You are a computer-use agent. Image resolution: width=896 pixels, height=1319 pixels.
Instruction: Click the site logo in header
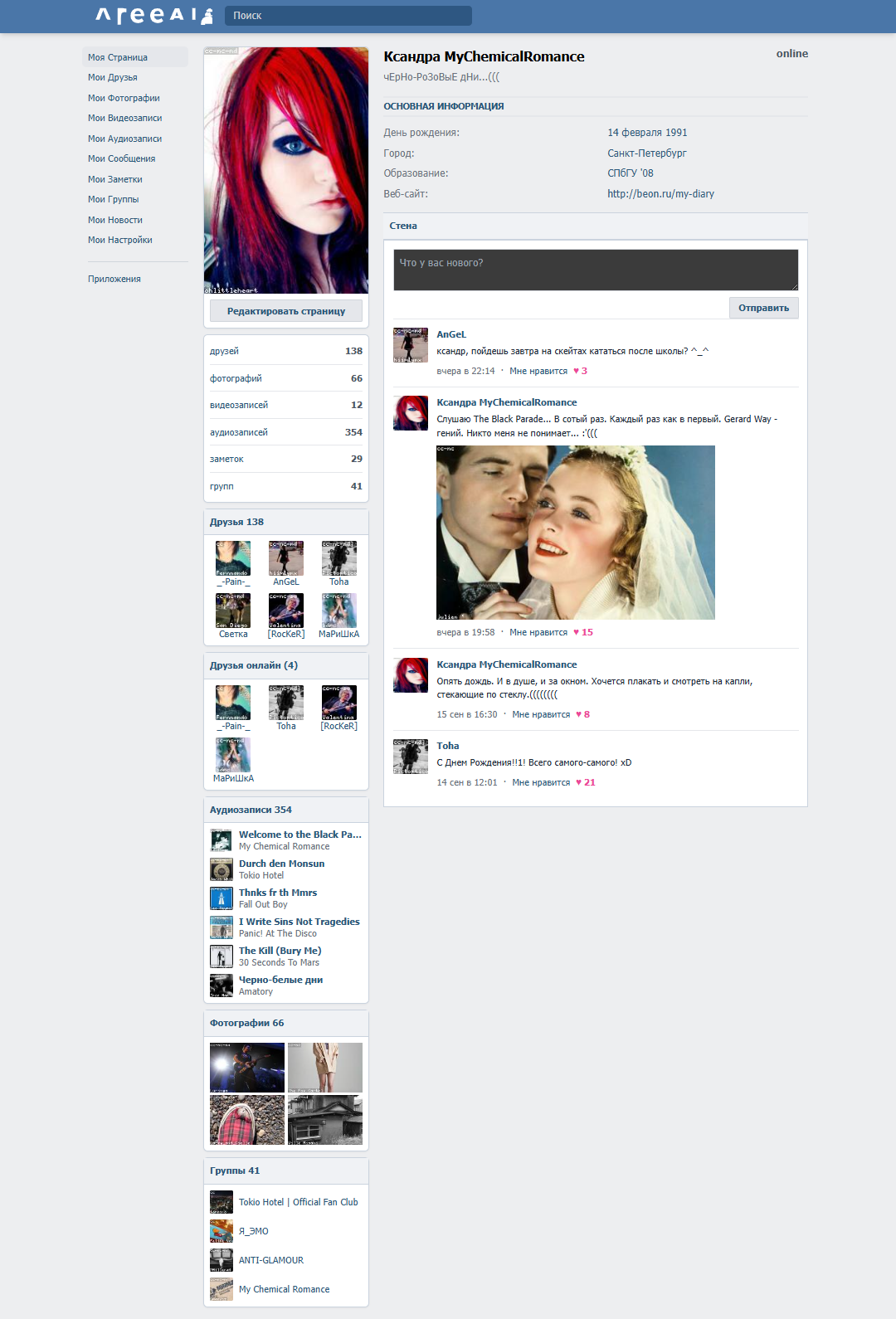point(153,16)
